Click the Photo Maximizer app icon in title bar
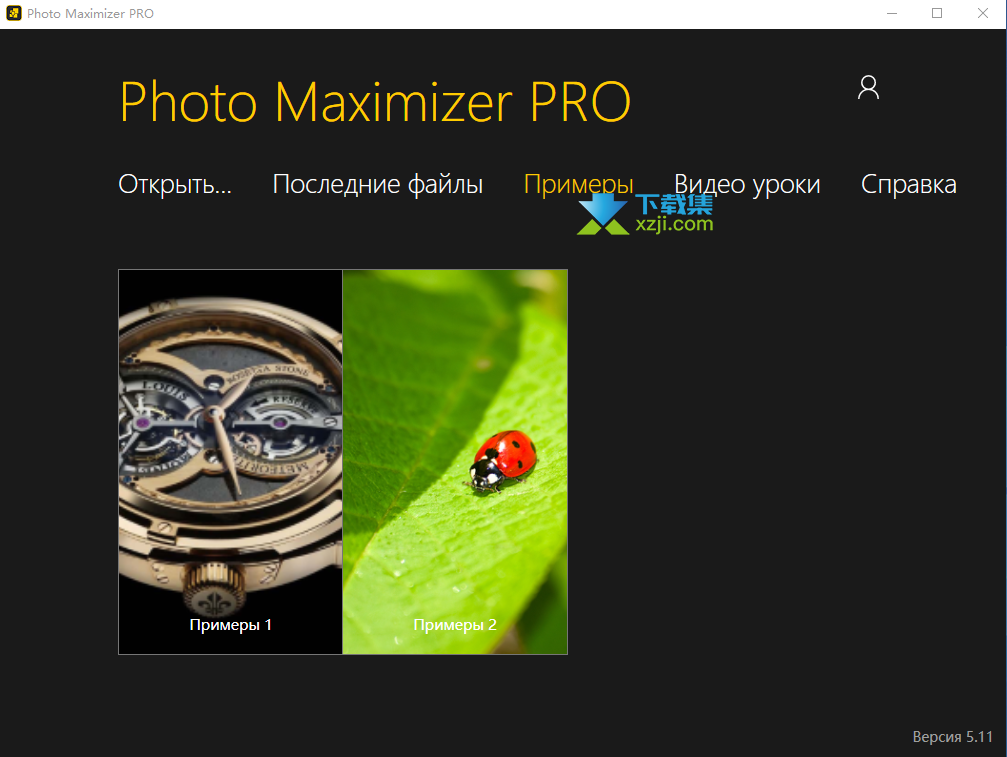 pyautogui.click(x=13, y=13)
